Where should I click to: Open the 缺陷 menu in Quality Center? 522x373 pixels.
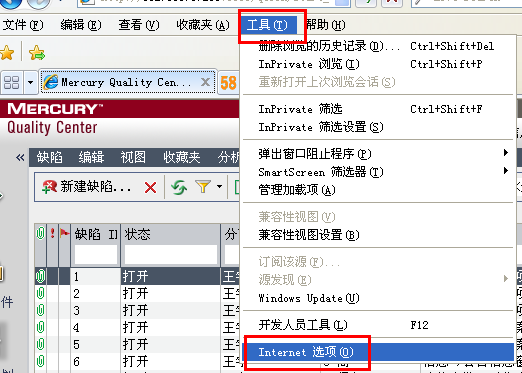click(x=49, y=157)
